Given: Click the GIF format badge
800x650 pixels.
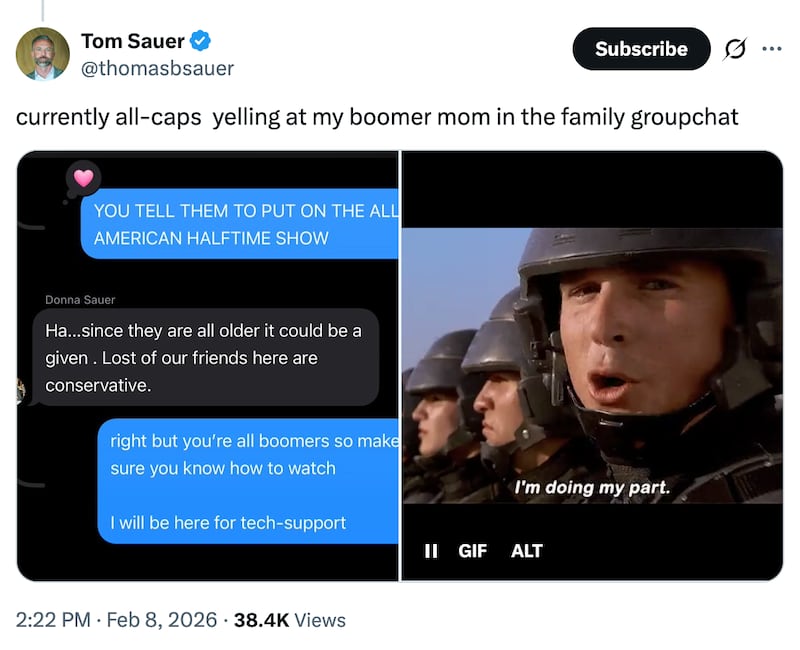Looking at the screenshot, I should [x=473, y=550].
